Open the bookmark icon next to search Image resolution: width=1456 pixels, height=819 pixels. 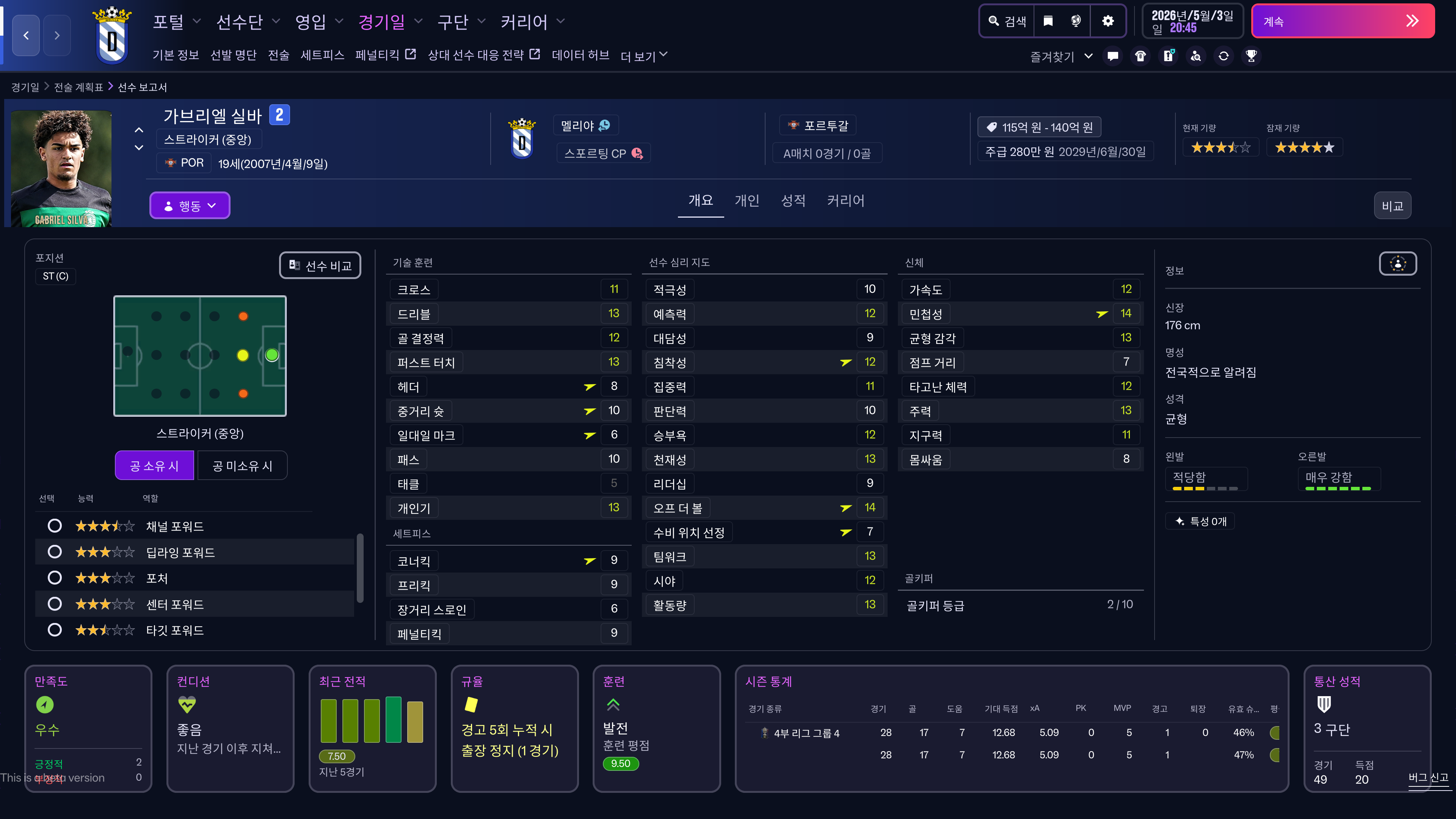[x=1048, y=21]
